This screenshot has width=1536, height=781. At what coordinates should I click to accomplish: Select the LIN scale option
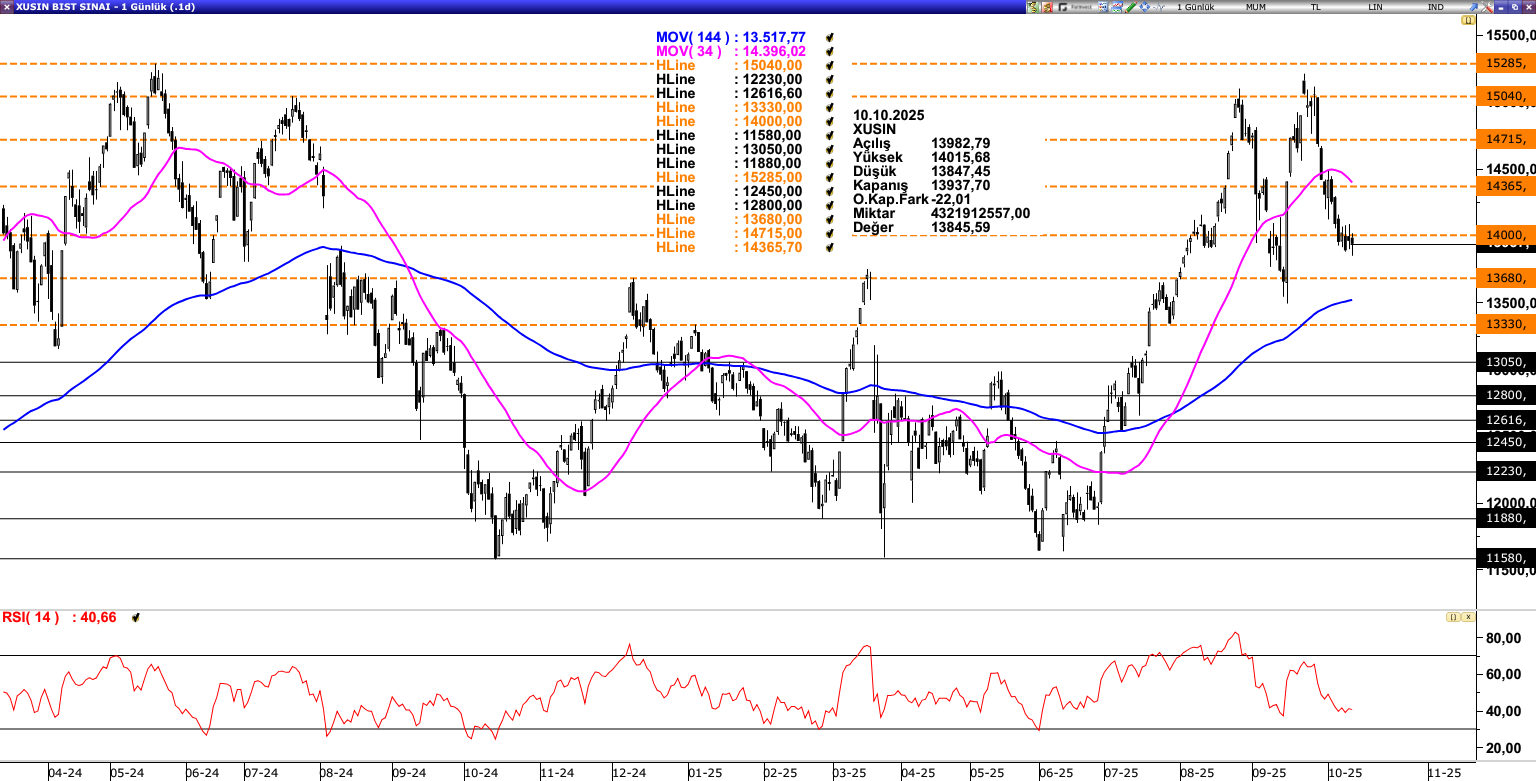click(x=1375, y=7)
